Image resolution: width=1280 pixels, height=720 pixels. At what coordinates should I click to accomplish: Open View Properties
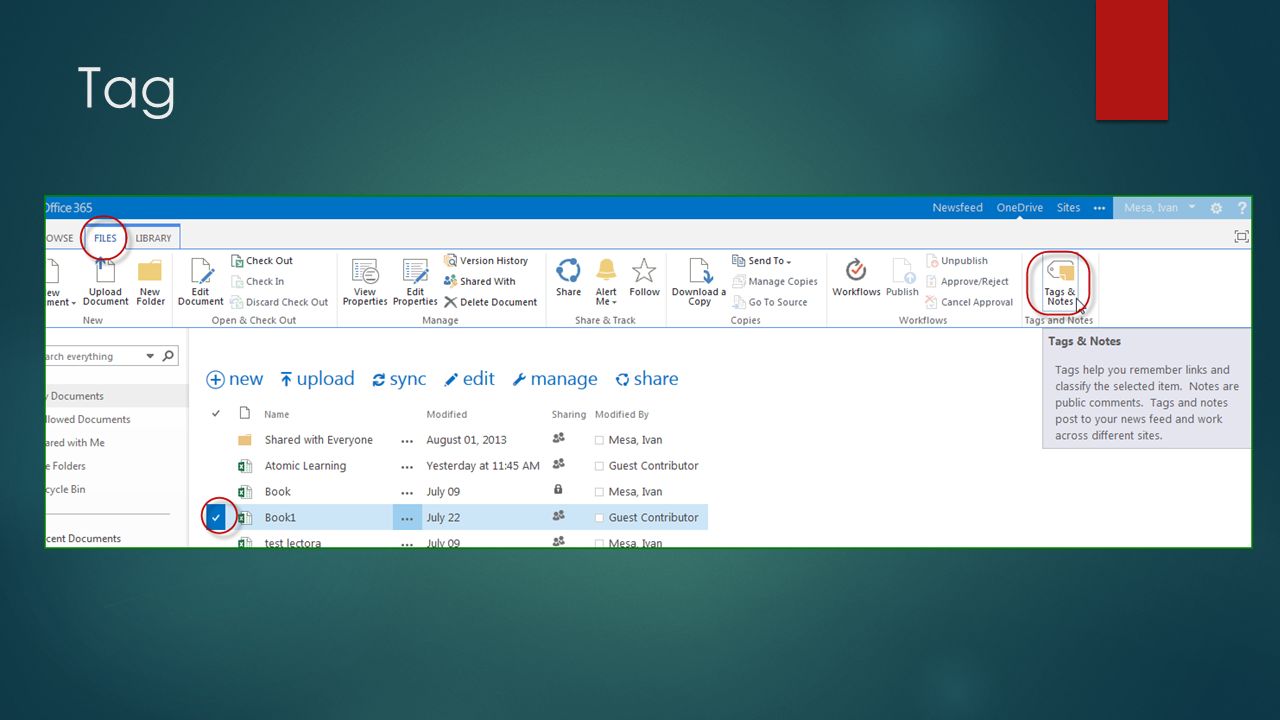(365, 283)
